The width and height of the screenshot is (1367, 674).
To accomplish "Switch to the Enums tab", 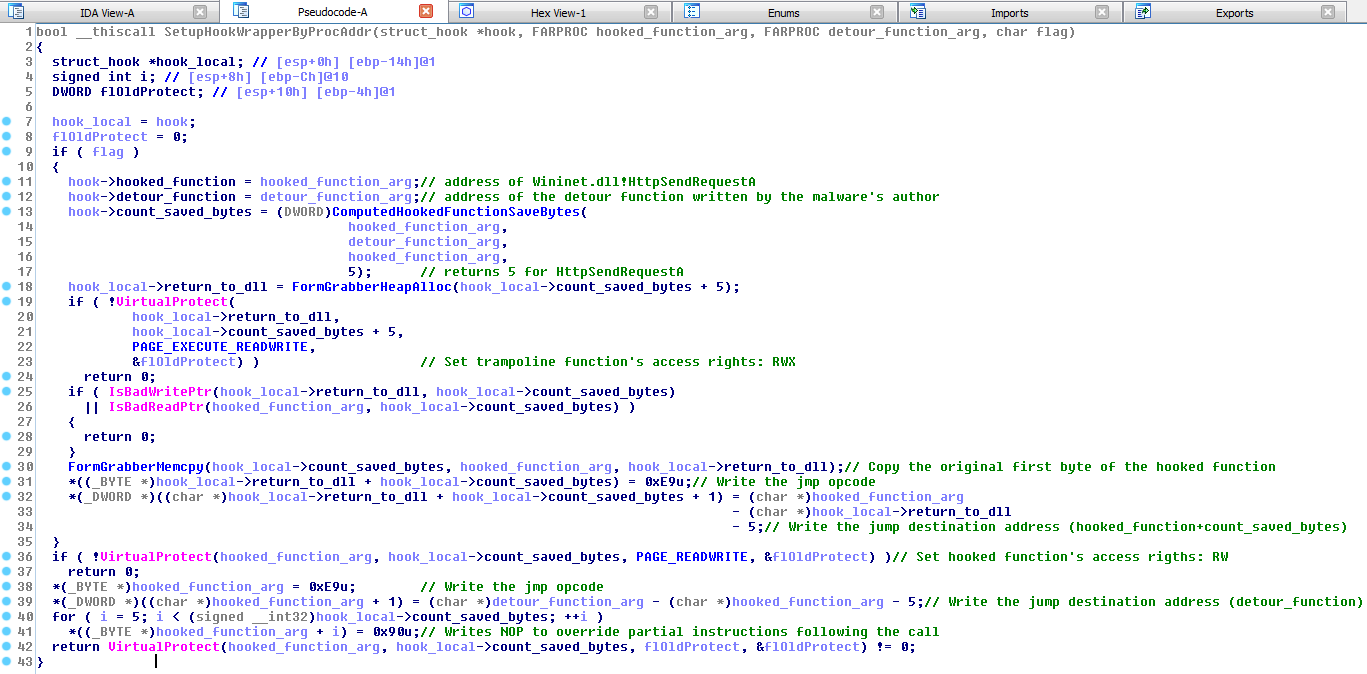I will coord(784,13).
